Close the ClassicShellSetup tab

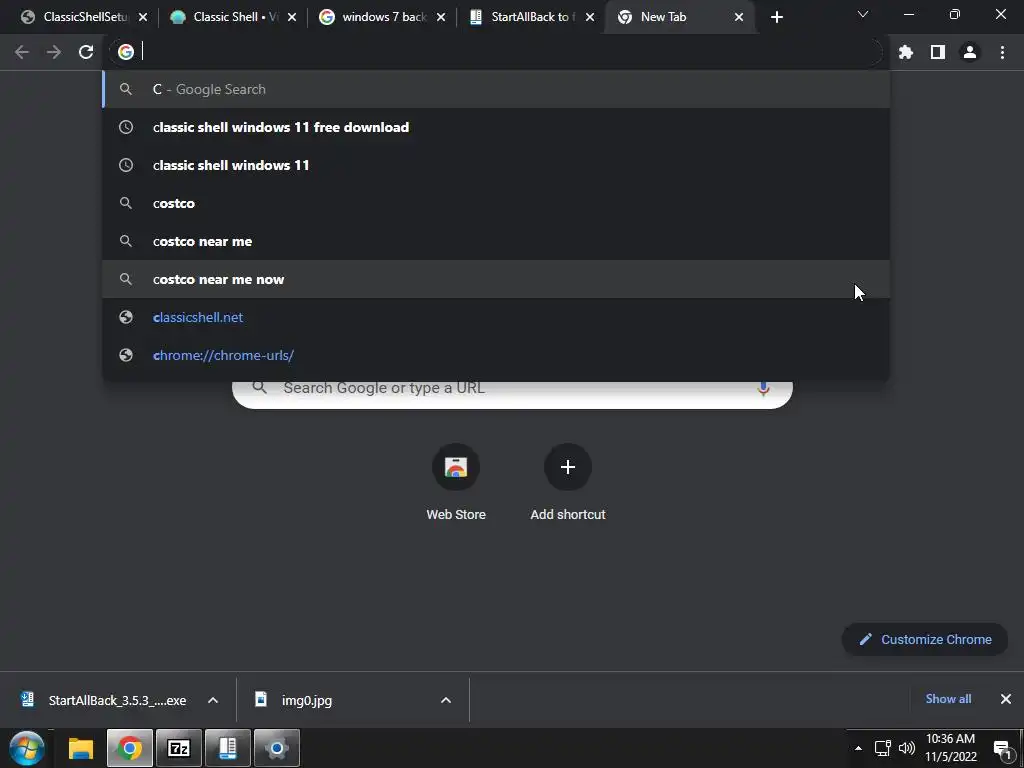143,18
